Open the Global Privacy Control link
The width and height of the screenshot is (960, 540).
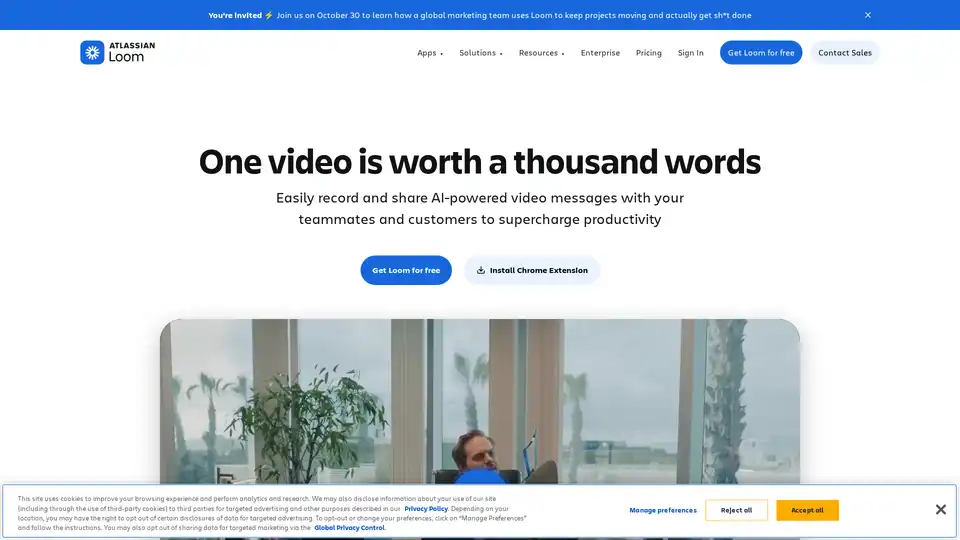click(349, 527)
